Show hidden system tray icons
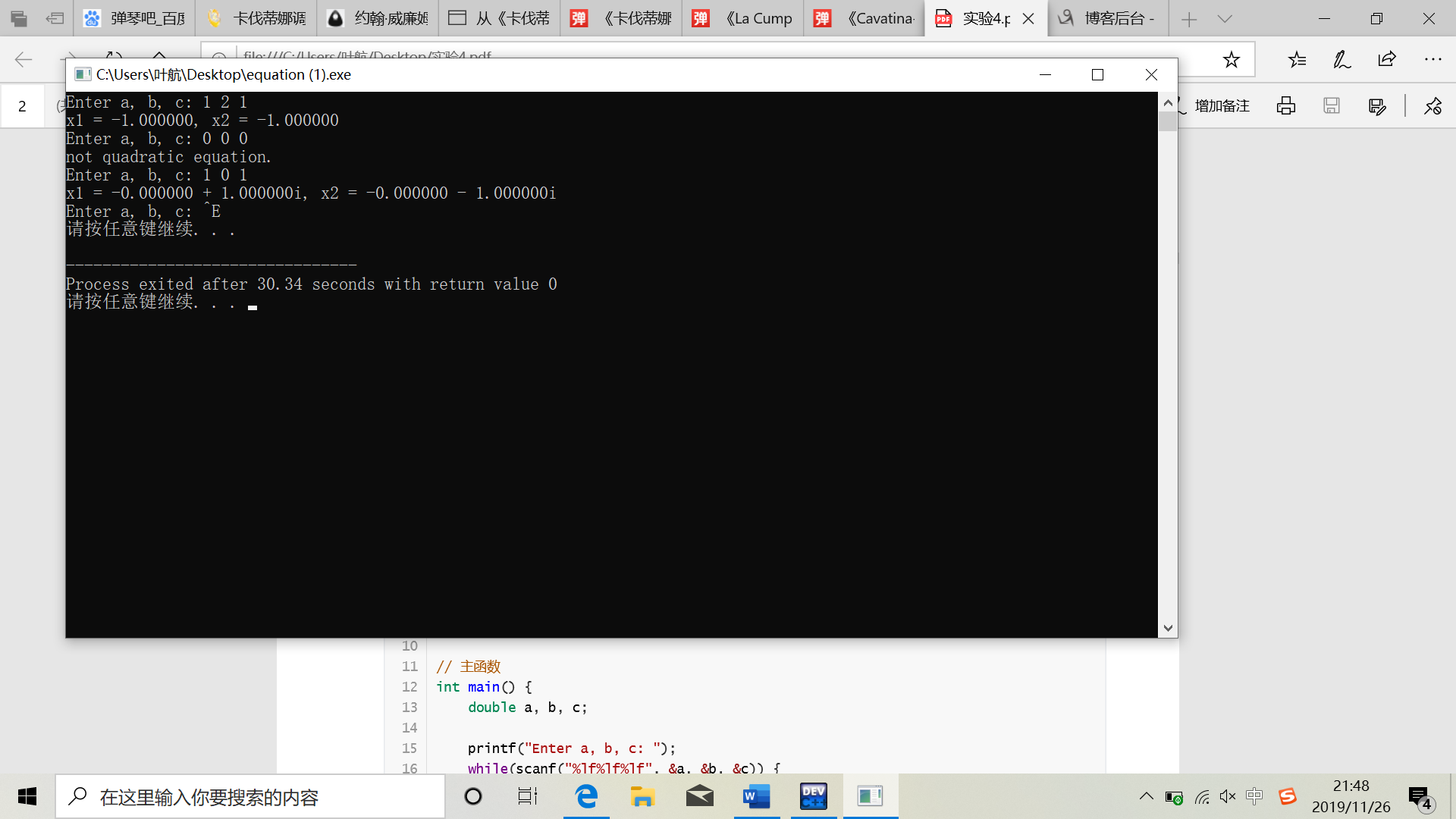The image size is (1456, 819). click(1146, 796)
